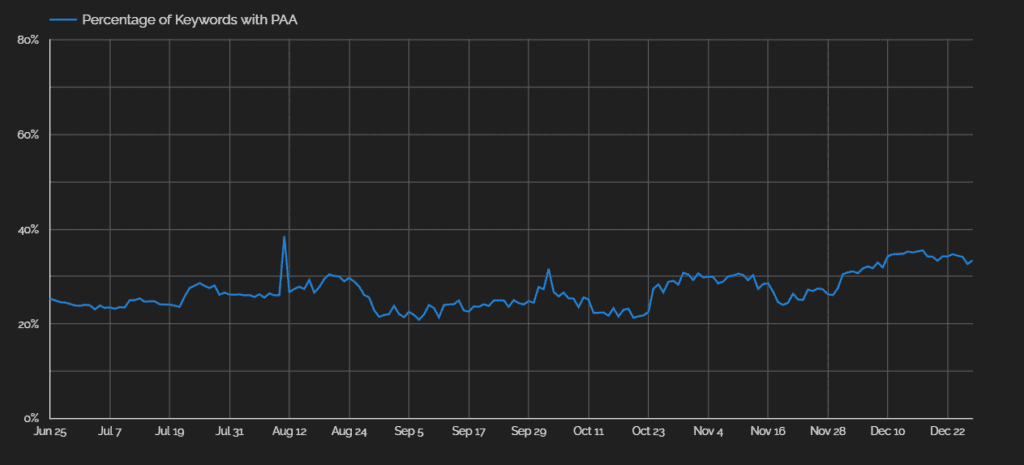Click the Aug 24 date label
1024x465 pixels.
click(349, 432)
